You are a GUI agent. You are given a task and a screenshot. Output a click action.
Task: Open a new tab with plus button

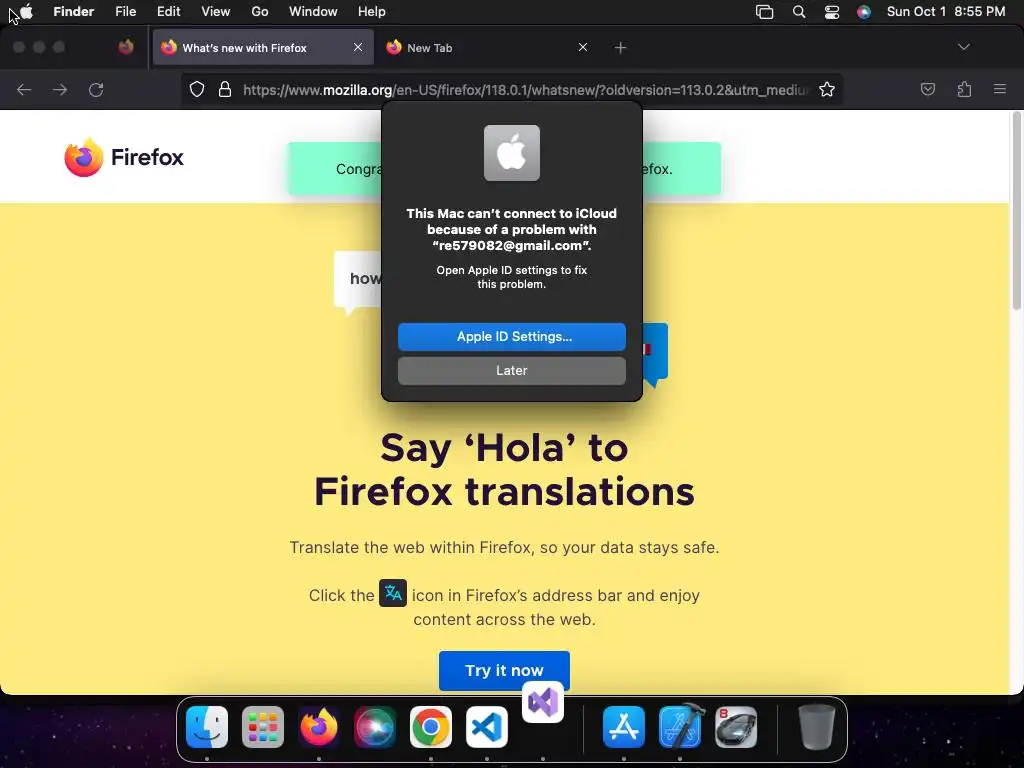pos(620,48)
